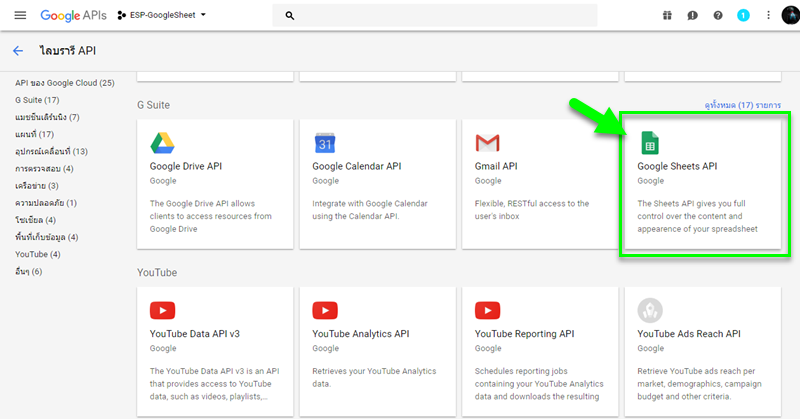Click the green Google Sheets icon
Image resolution: width=800 pixels, height=419 pixels.
tap(650, 143)
